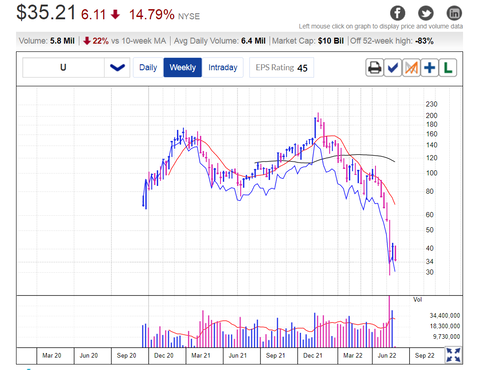Print the chart with printer icon
The image size is (480, 370).
[374, 68]
